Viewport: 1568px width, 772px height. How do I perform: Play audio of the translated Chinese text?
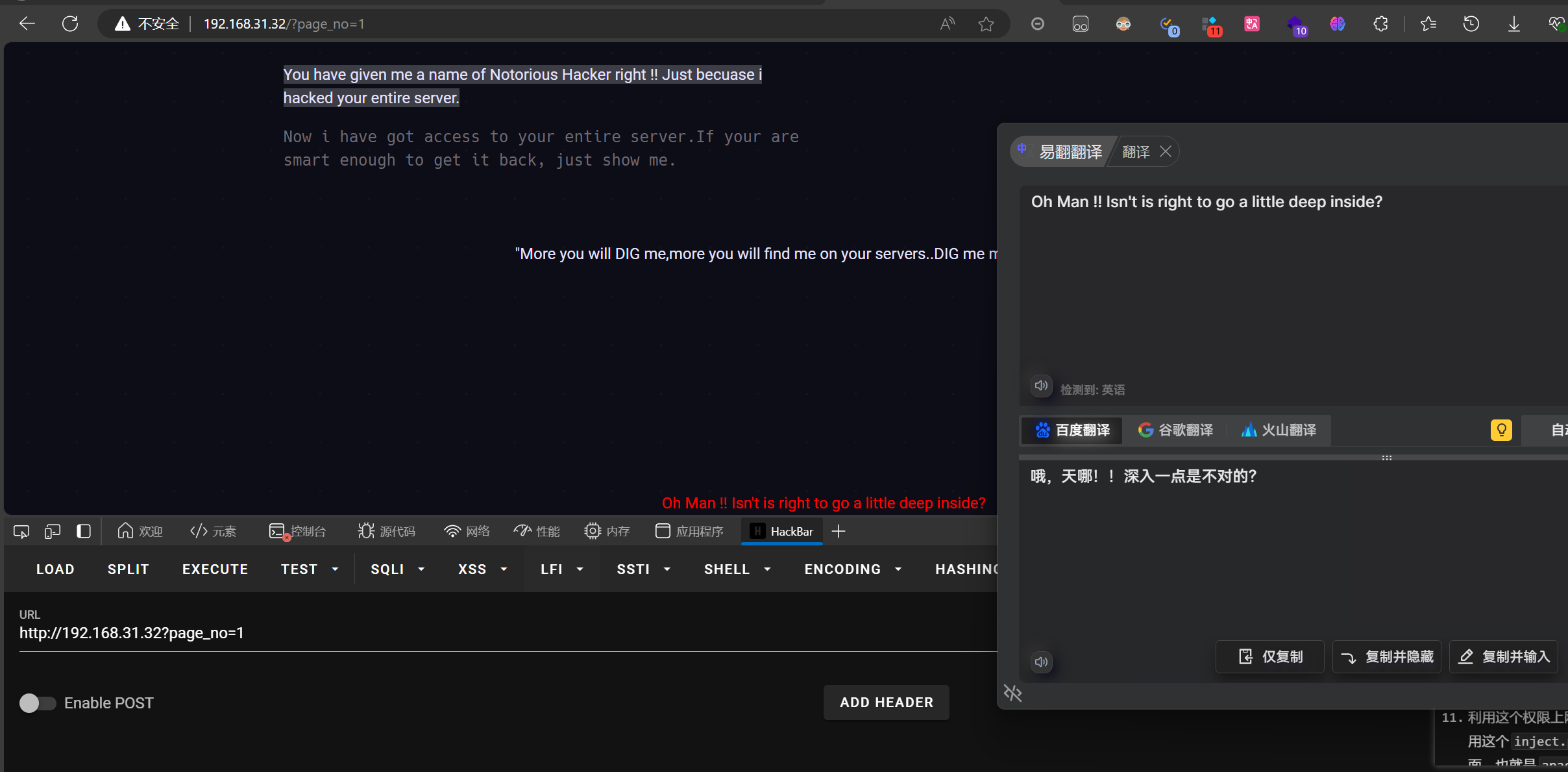pos(1041,662)
